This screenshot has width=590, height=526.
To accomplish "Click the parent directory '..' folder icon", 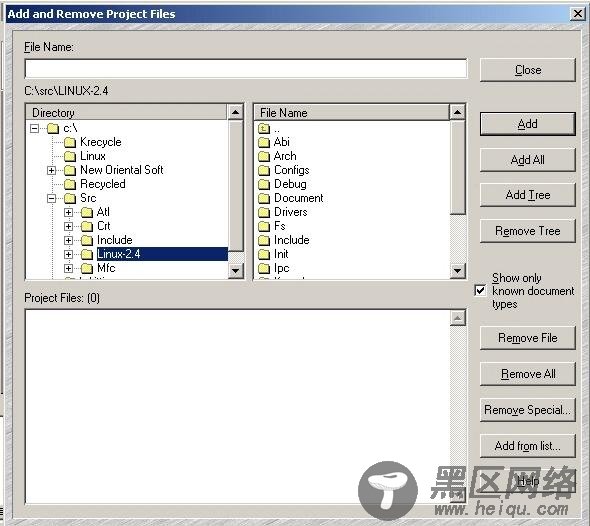I will [264, 129].
